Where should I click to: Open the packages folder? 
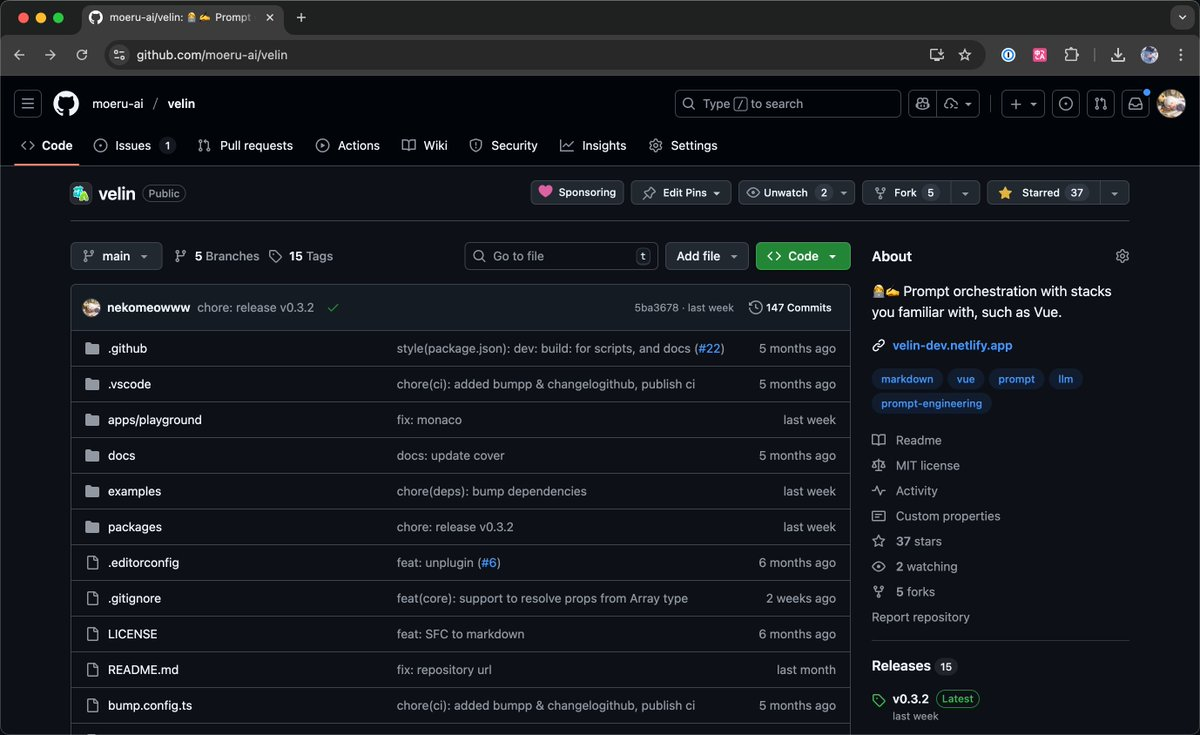(x=135, y=527)
